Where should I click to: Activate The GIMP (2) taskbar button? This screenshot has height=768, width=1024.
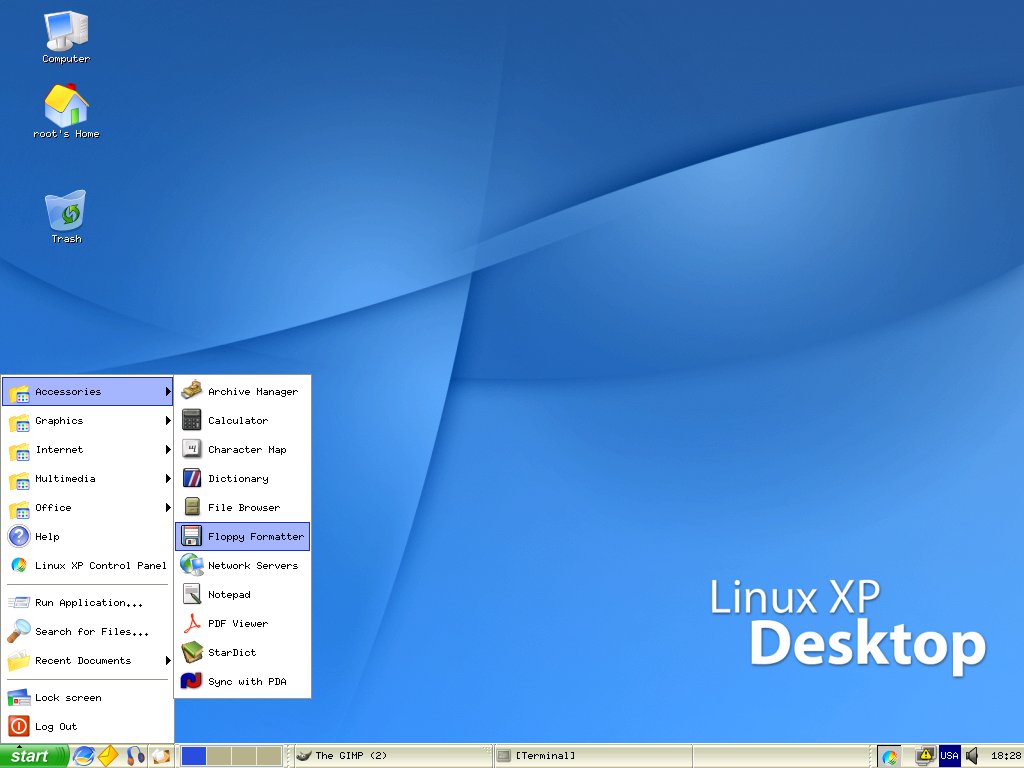pyautogui.click(x=392, y=756)
